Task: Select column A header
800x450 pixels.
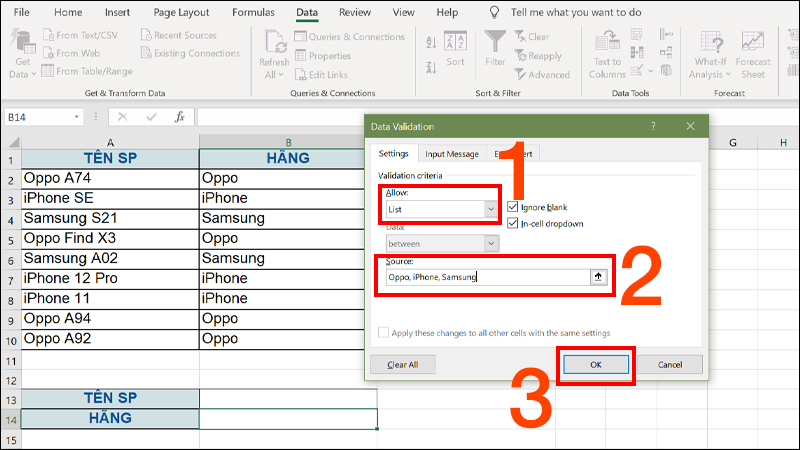Action: (110, 142)
